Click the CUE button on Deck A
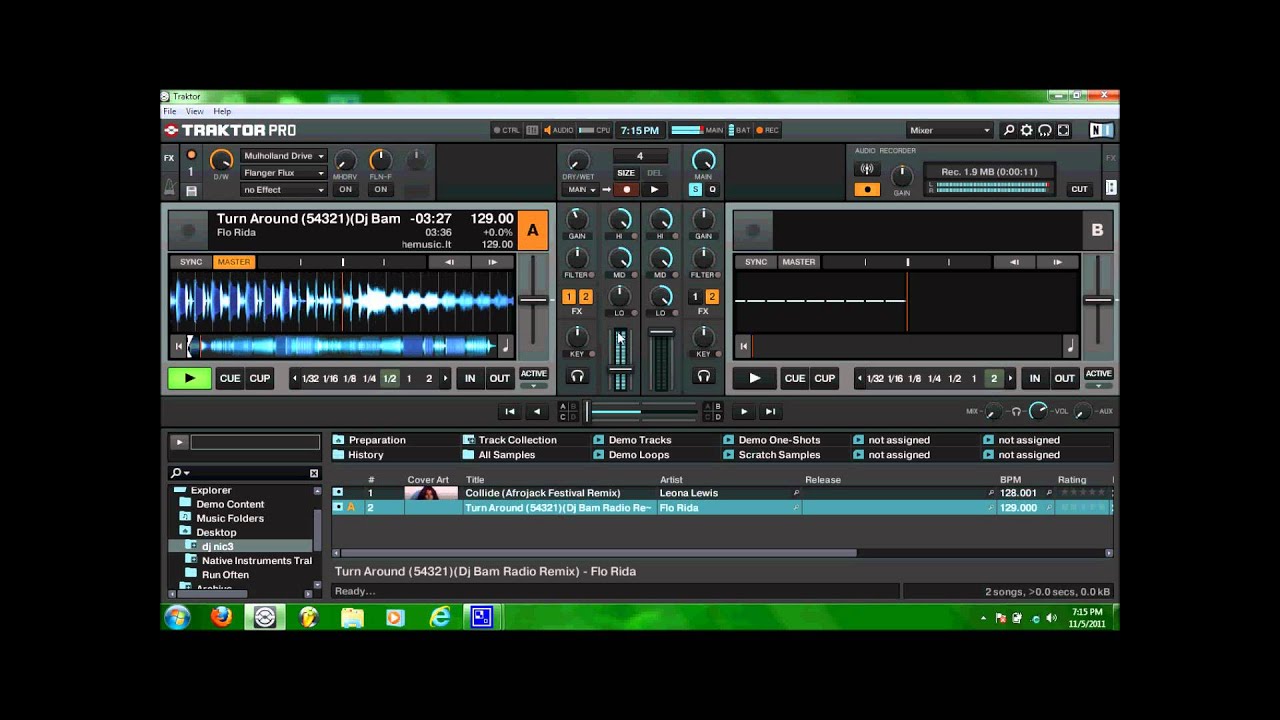Viewport: 1280px width, 720px height. point(230,379)
